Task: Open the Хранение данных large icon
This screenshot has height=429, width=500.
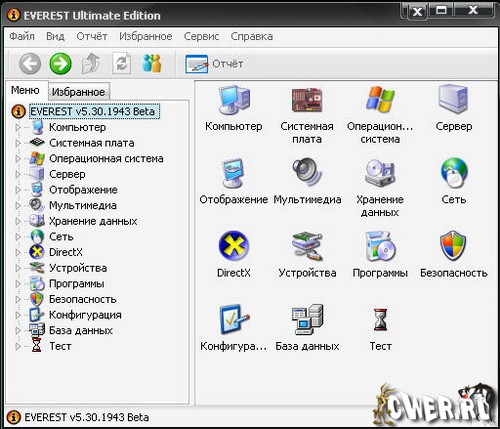Action: coord(380,173)
